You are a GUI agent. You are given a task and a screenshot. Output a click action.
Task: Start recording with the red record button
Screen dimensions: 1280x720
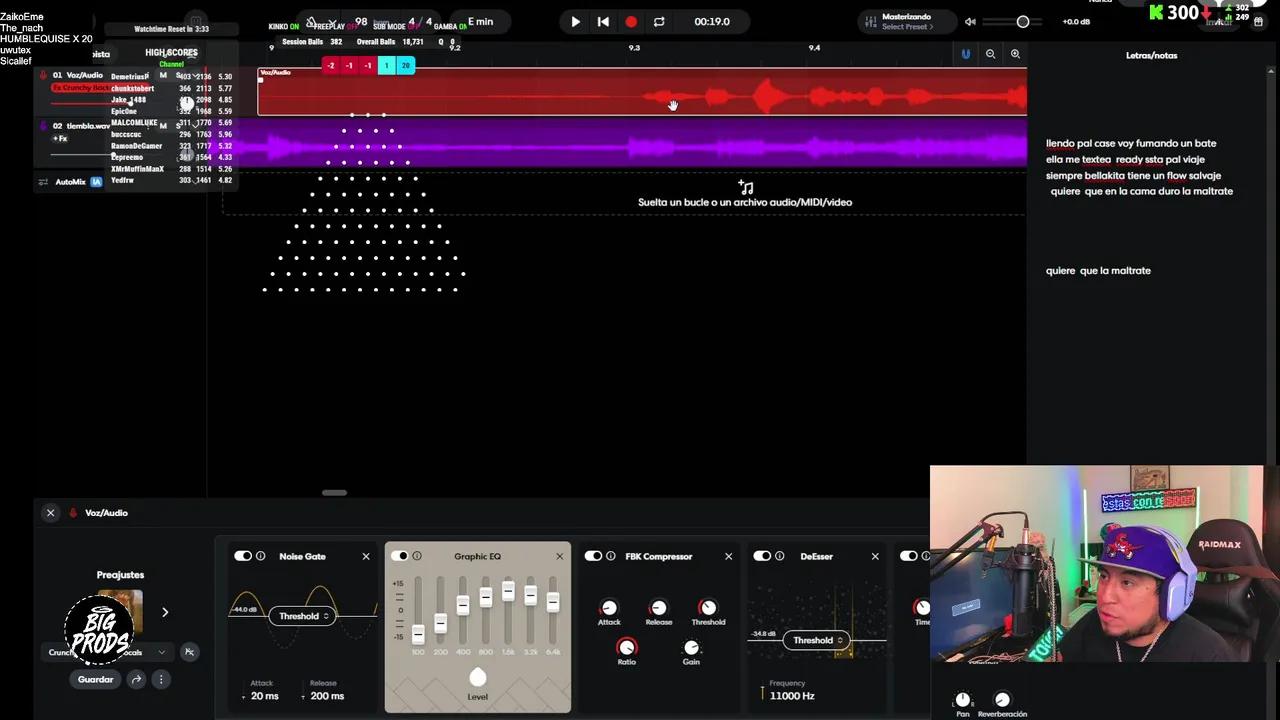631,21
